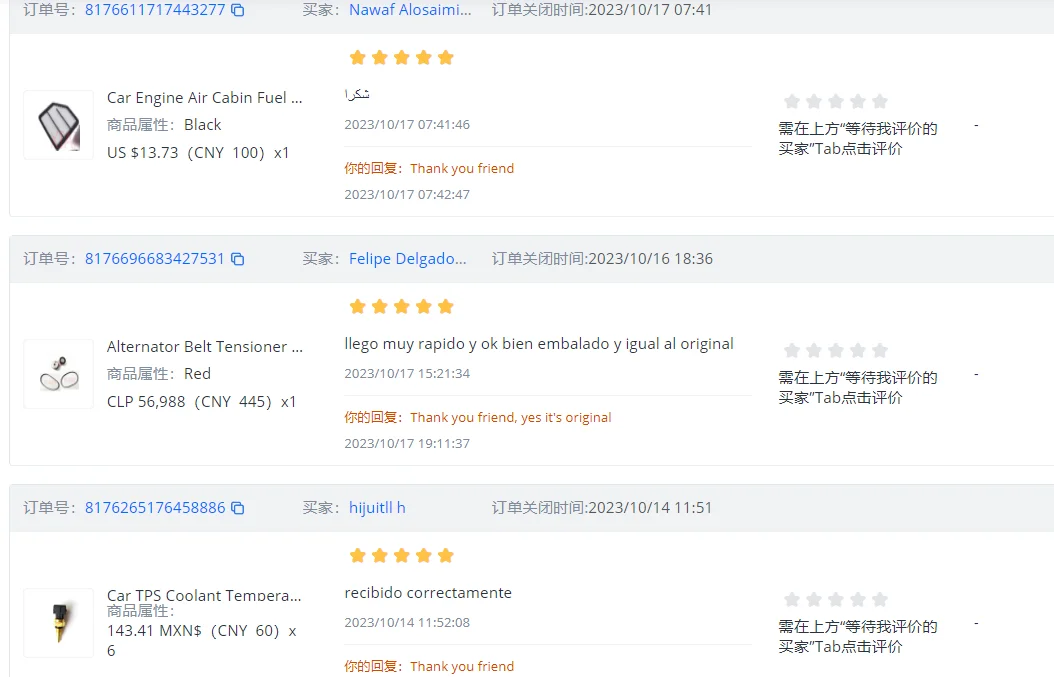This screenshot has height=677, width=1054.
Task: Open Alternator Belt Tensioner product title
Action: [204, 347]
